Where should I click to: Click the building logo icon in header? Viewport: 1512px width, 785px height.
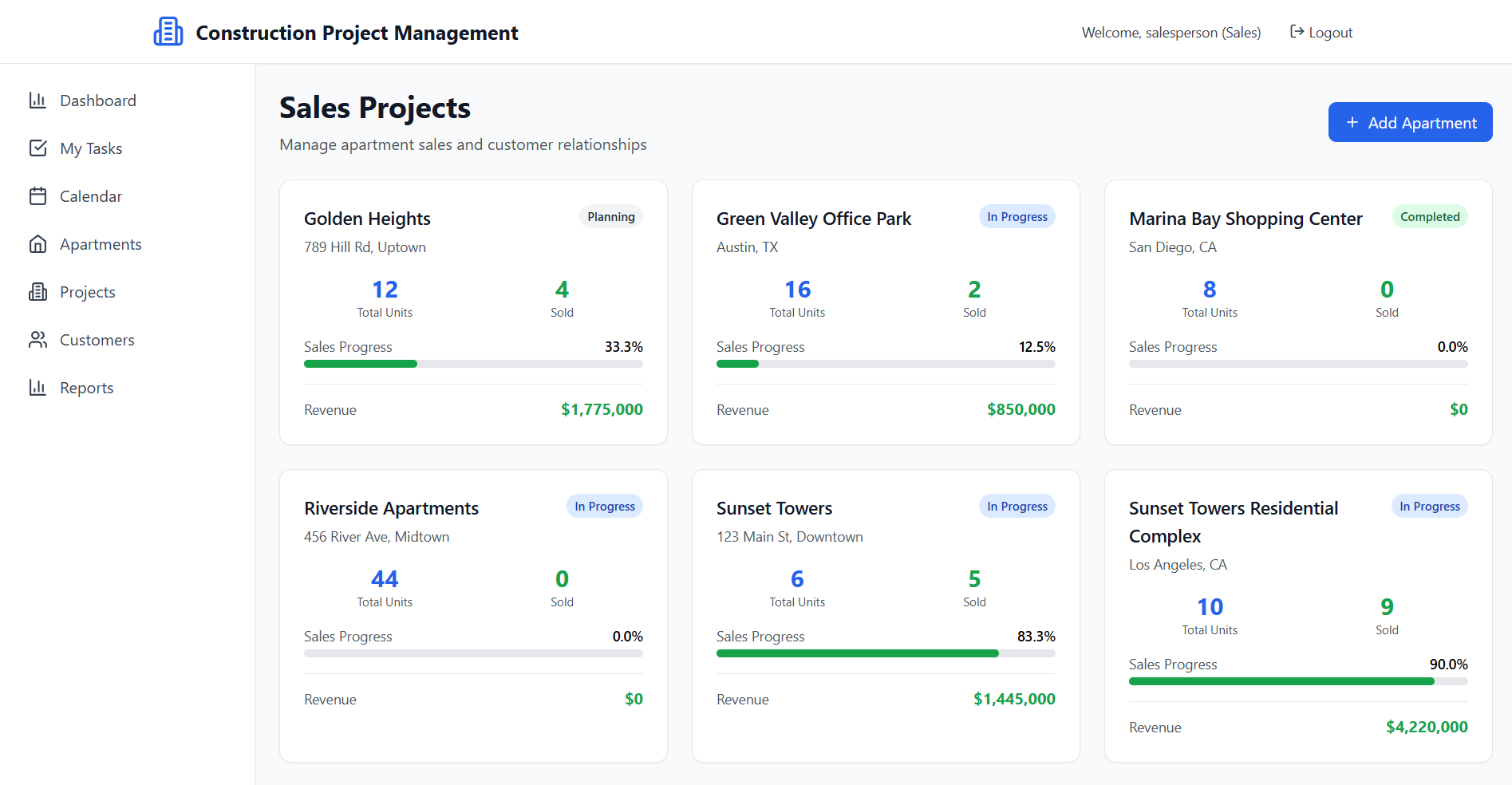[168, 32]
